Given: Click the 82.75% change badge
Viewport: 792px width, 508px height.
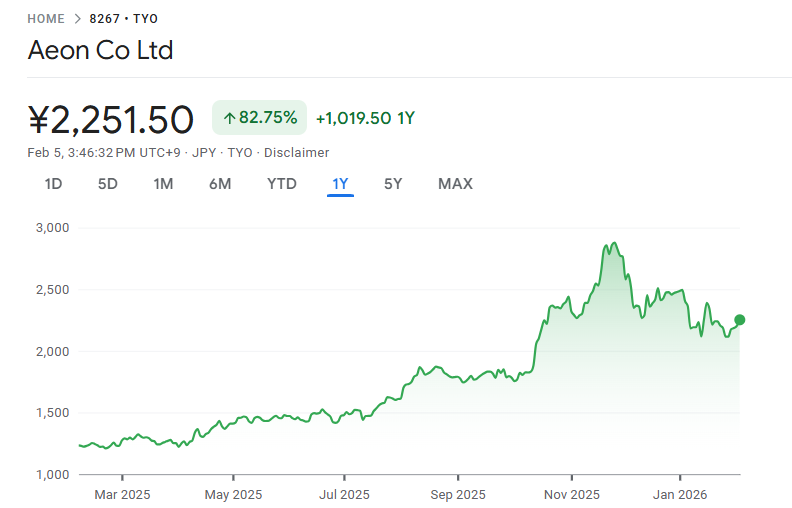Looking at the screenshot, I should [259, 118].
